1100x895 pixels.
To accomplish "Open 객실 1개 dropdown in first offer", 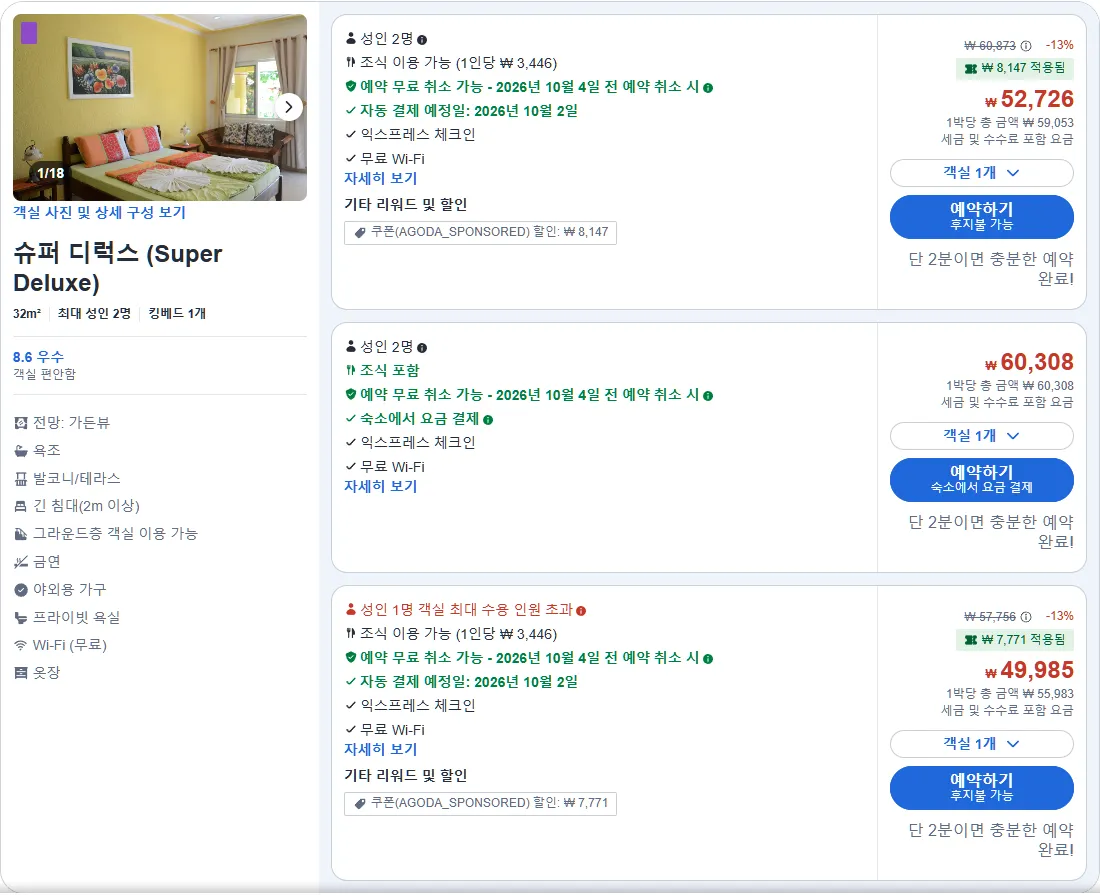I will pyautogui.click(x=981, y=173).
